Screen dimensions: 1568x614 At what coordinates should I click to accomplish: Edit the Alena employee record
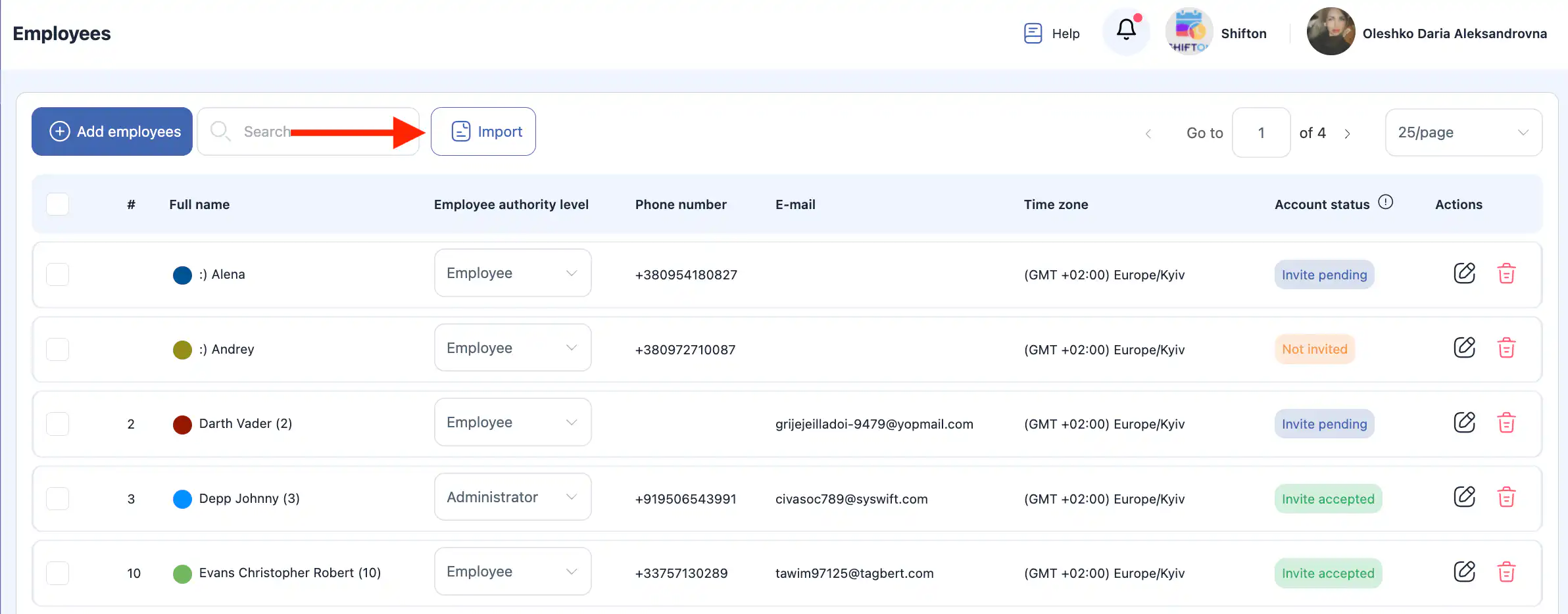(x=1464, y=273)
